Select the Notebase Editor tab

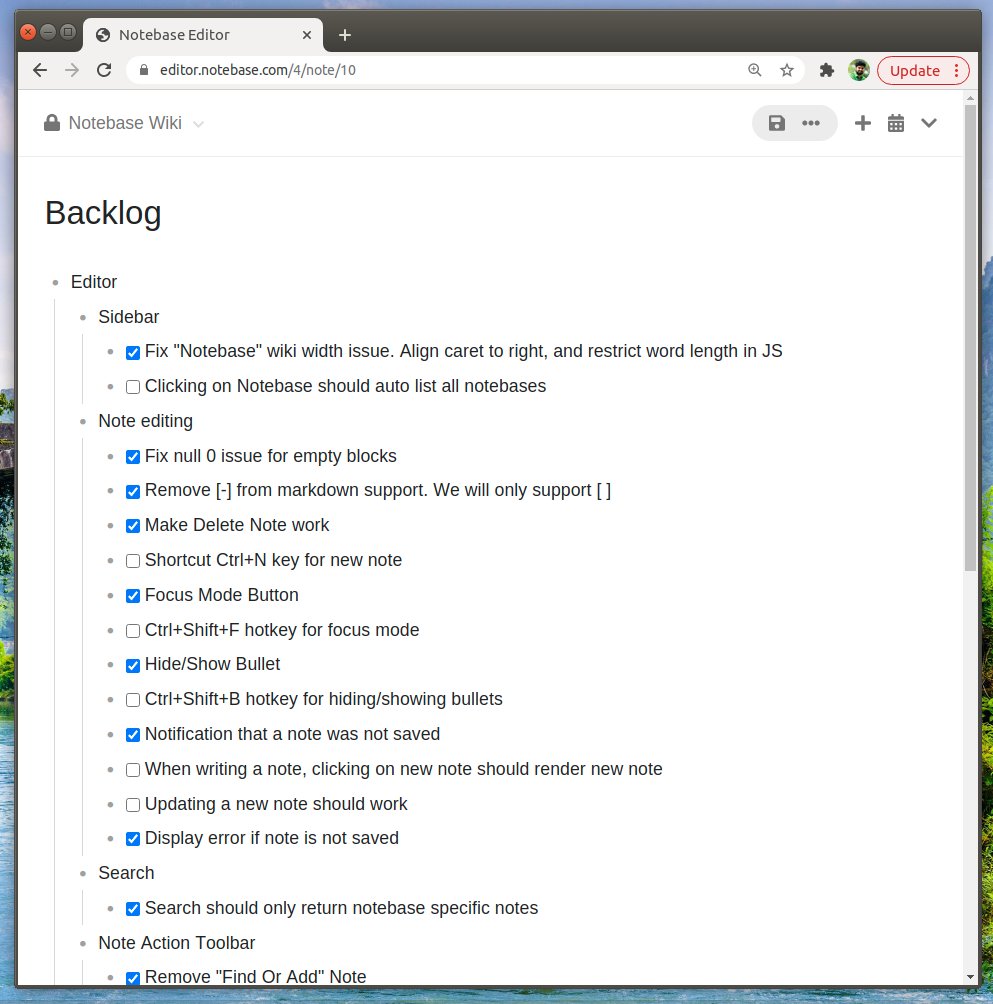(x=202, y=35)
